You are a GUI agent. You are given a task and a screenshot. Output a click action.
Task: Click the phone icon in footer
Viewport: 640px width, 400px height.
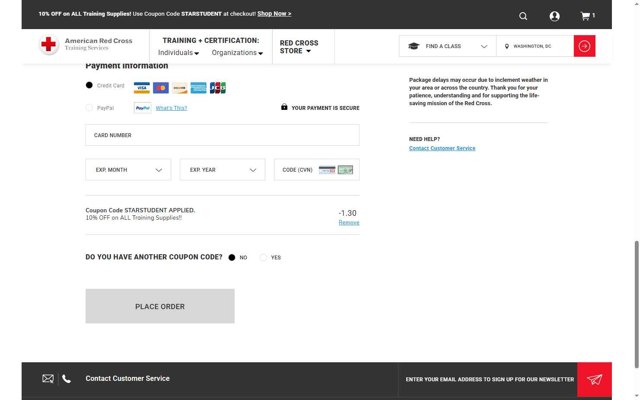[x=67, y=379]
